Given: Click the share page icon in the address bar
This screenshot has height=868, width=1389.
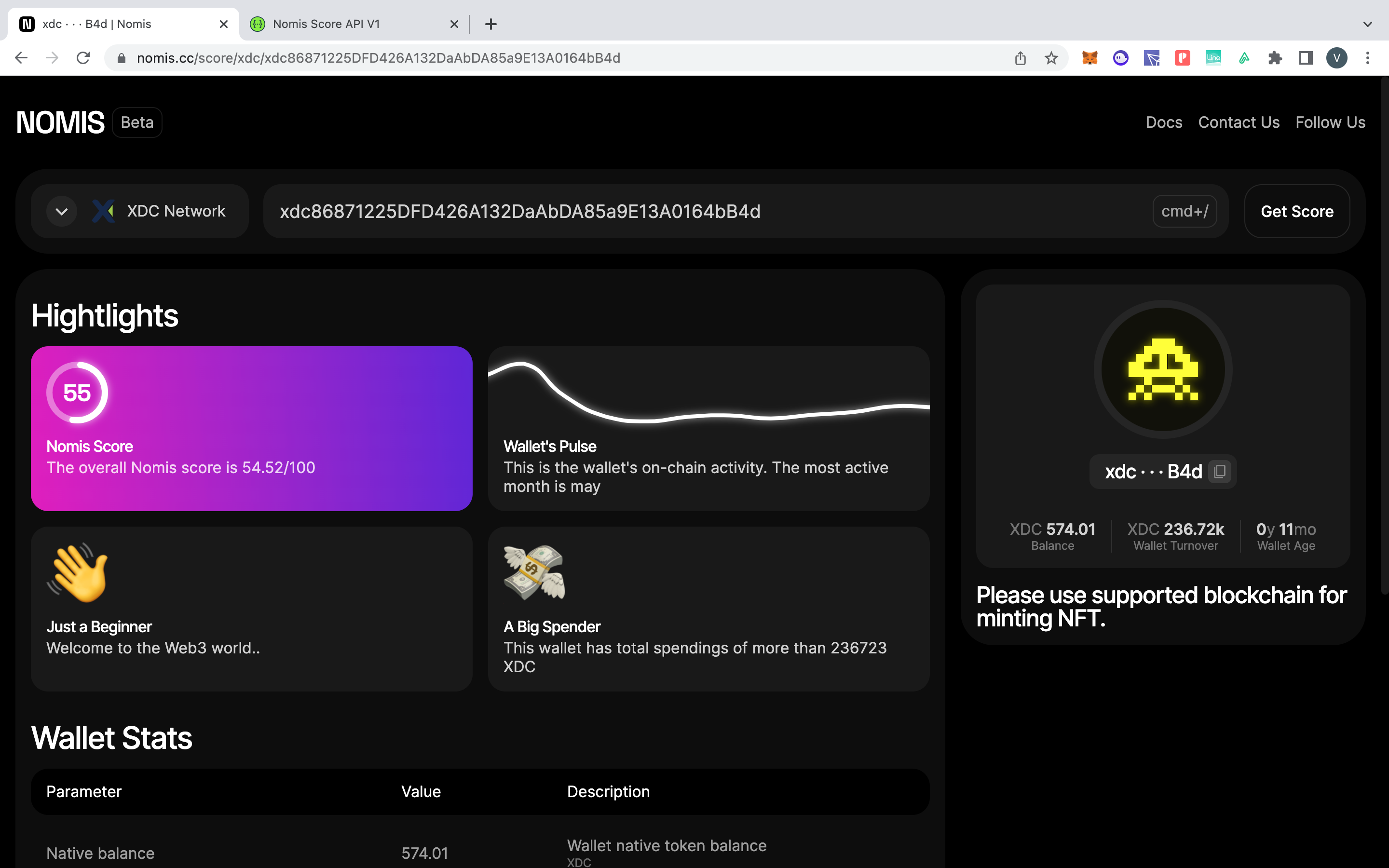Looking at the screenshot, I should (x=1020, y=58).
